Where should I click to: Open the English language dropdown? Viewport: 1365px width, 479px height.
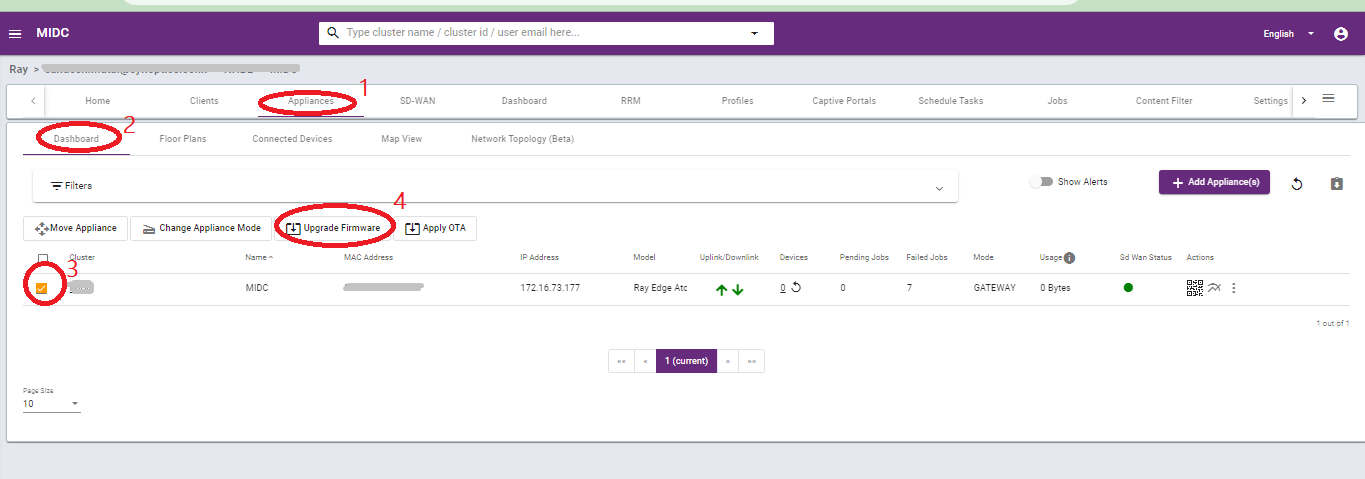pos(1289,33)
